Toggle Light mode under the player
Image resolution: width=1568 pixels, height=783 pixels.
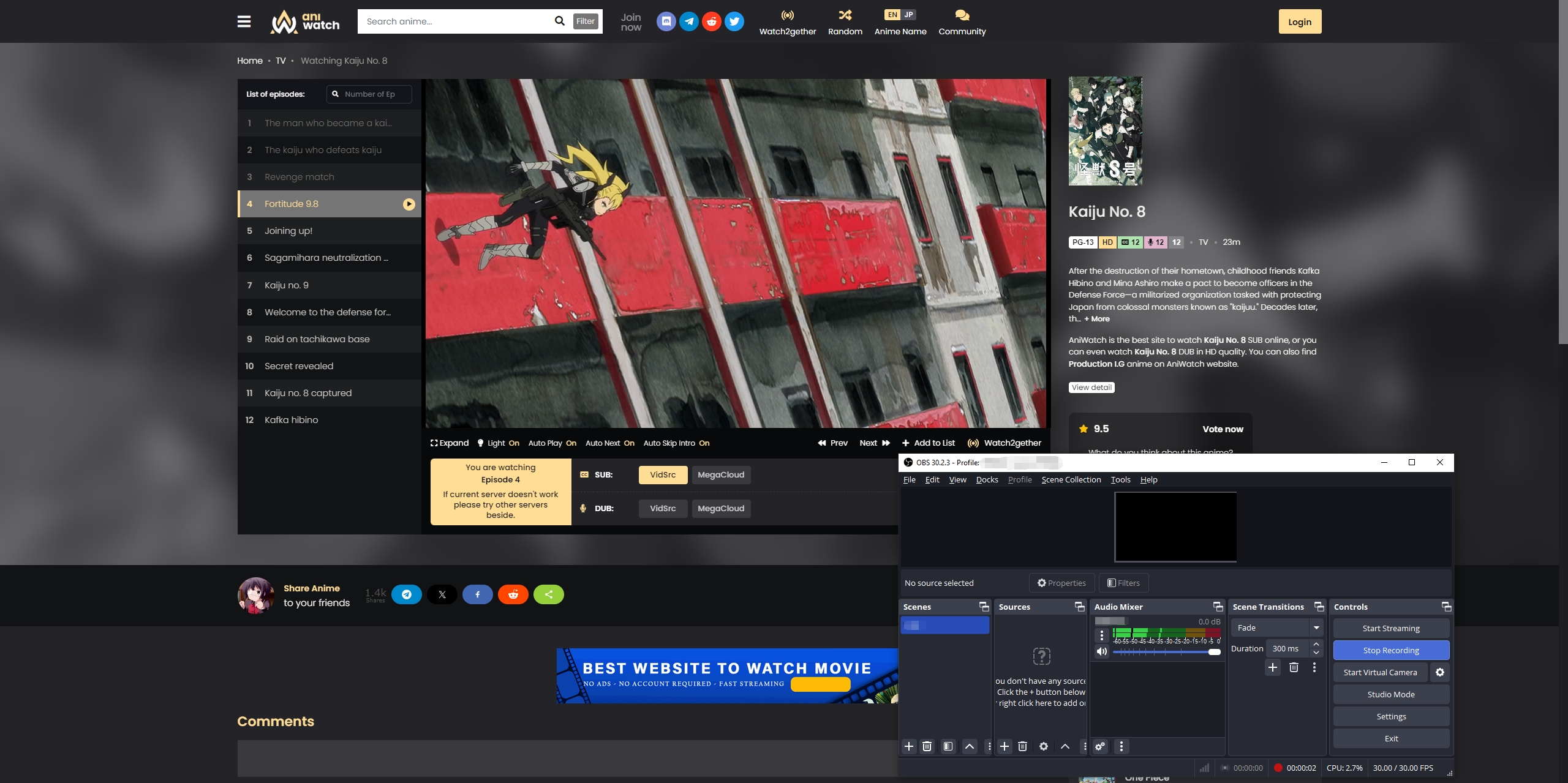point(499,443)
